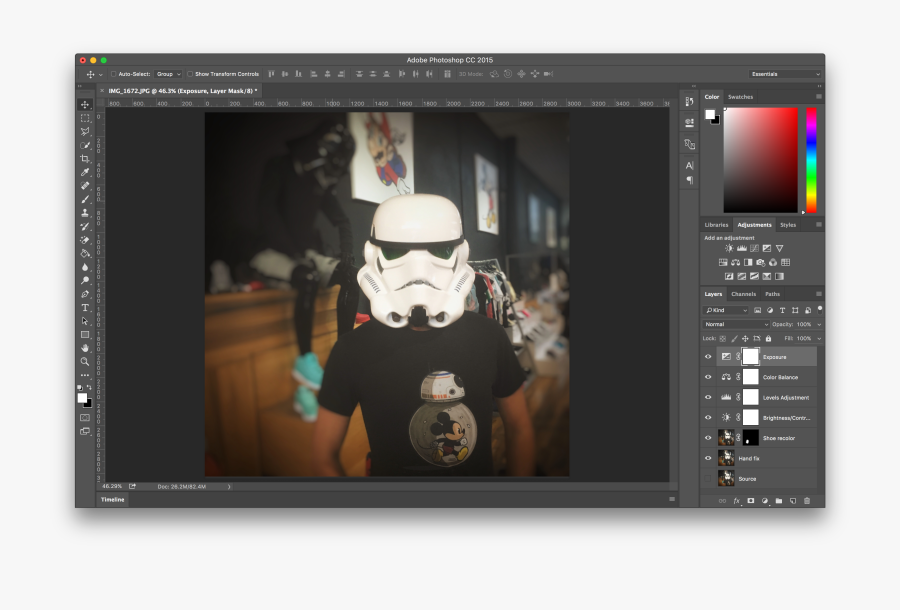Pick the Type tool in the toolbar
This screenshot has width=900, height=610.
point(85,308)
